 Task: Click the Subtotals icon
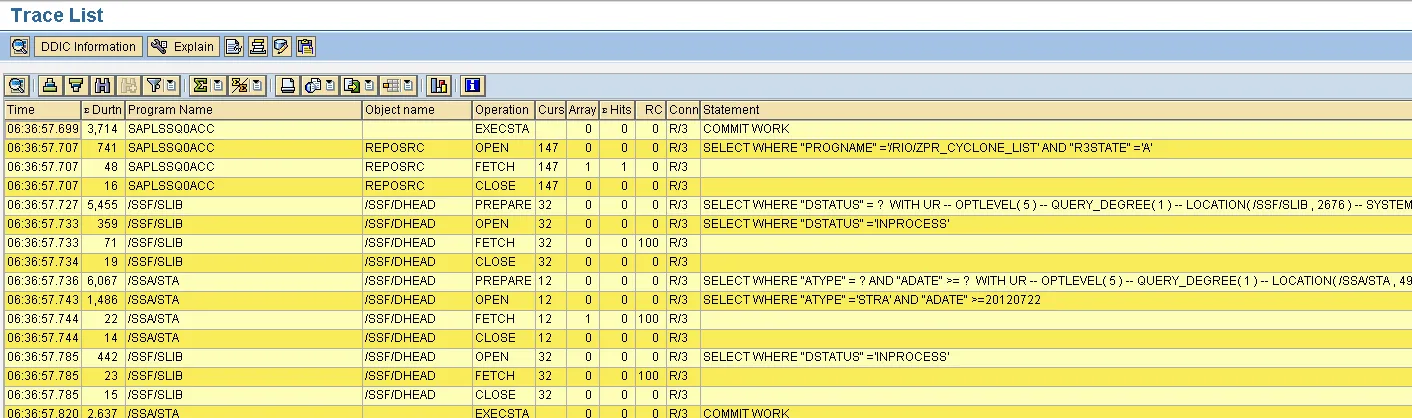coord(239,85)
